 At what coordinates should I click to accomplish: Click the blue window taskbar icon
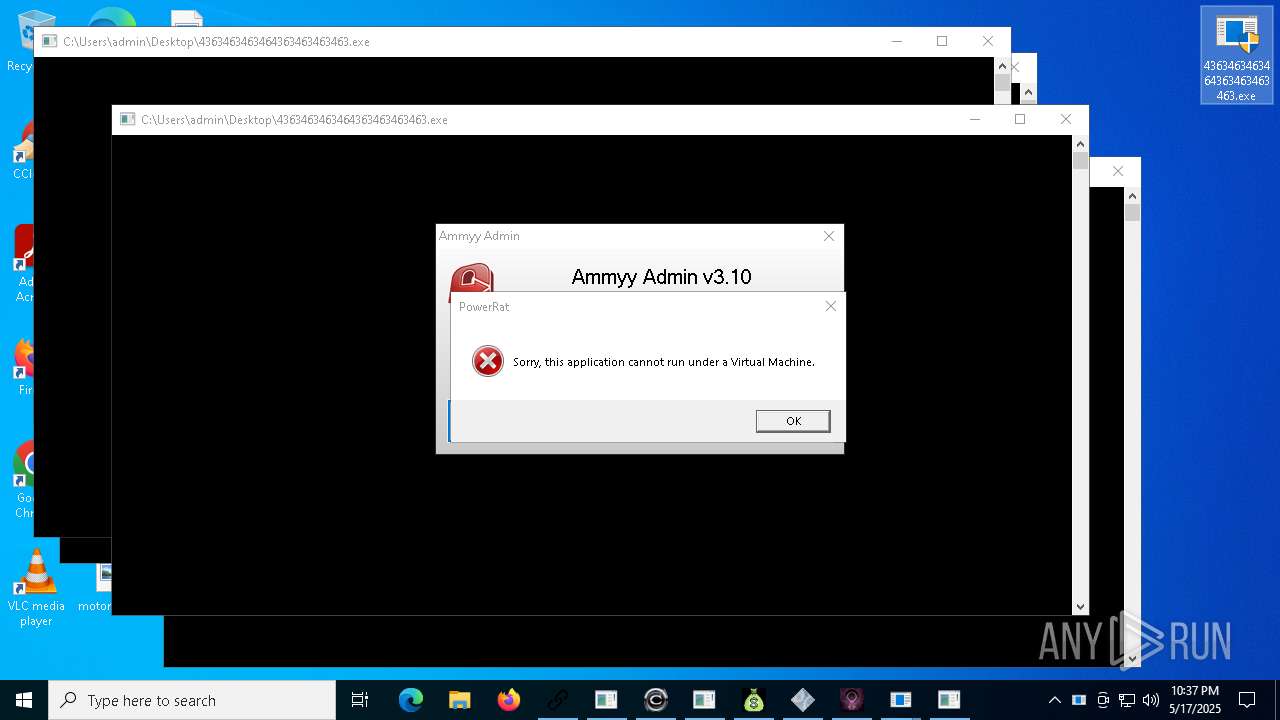click(900, 700)
